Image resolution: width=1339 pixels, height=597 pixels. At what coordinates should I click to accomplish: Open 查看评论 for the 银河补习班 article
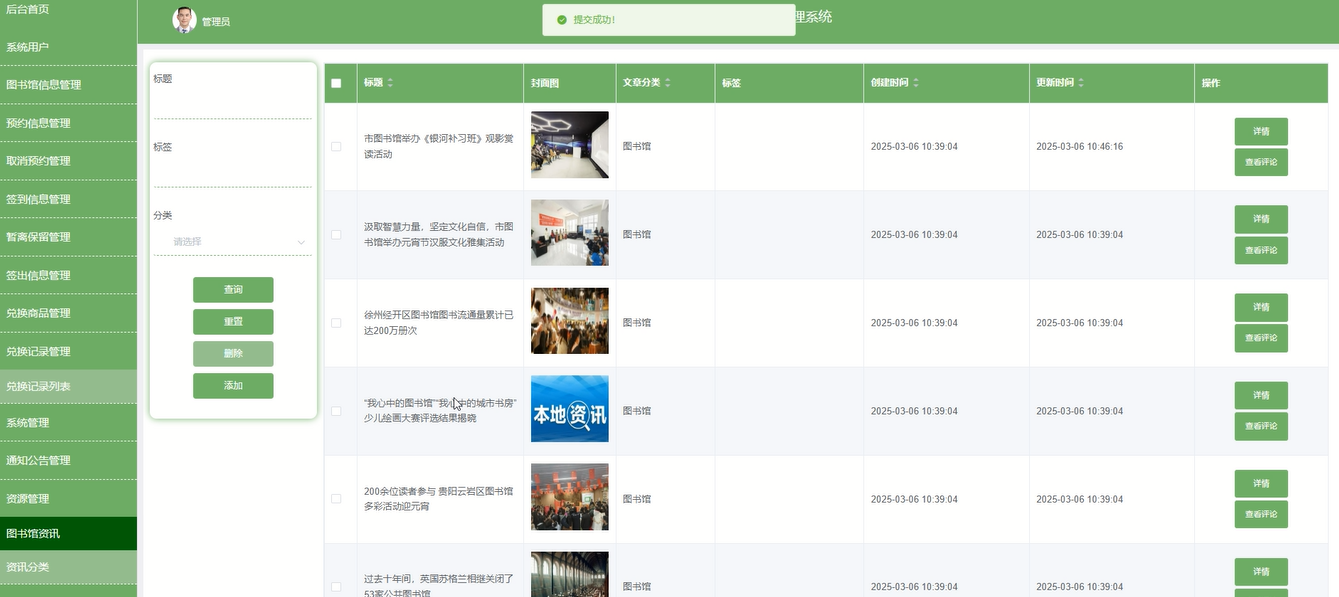tap(1261, 163)
